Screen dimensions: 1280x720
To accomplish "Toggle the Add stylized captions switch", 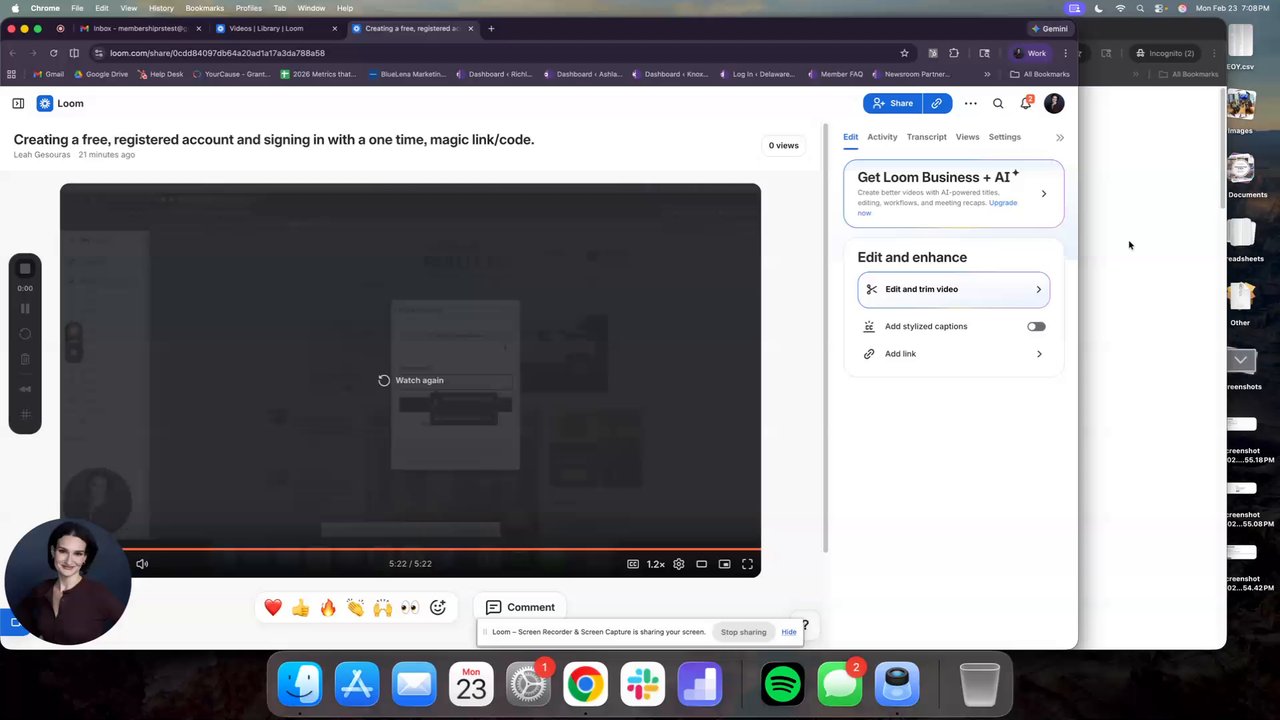I will point(1036,326).
